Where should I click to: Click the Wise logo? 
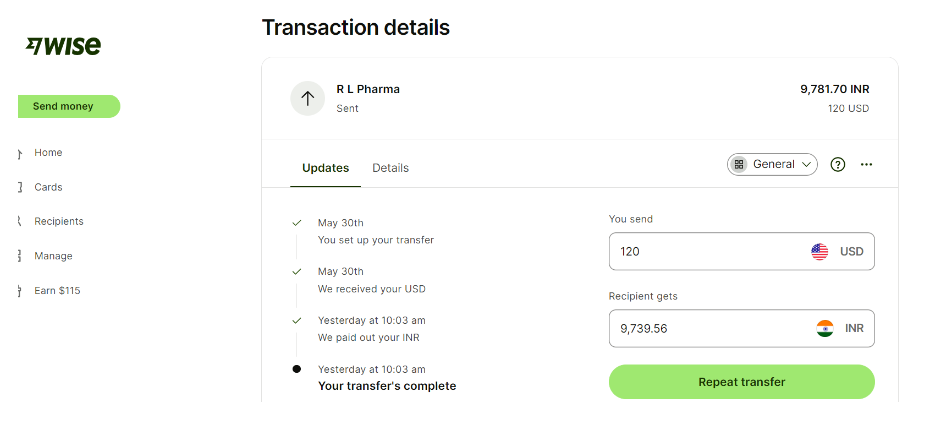[63, 46]
